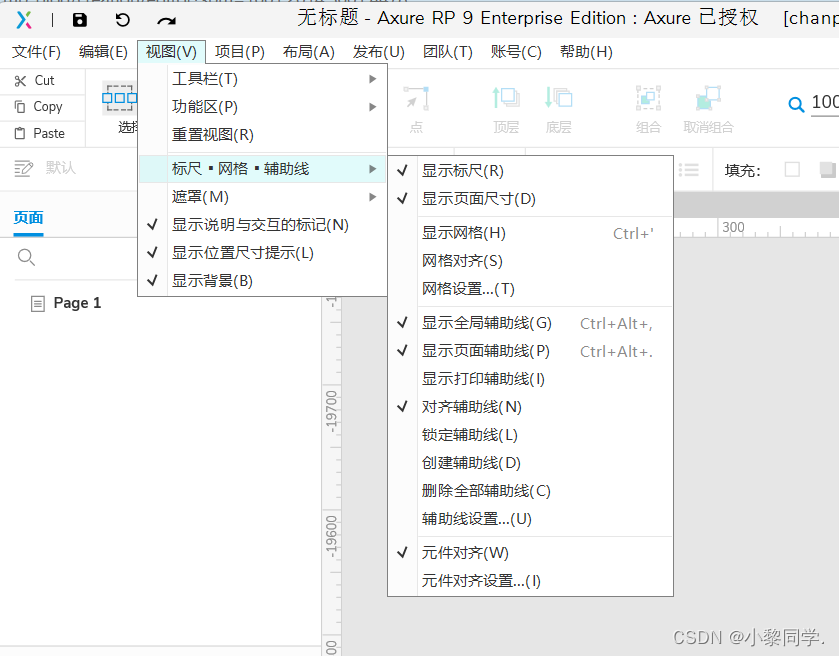
Task: Choose 创建辅助线(D) to create guides
Action: pyautogui.click(x=530, y=463)
